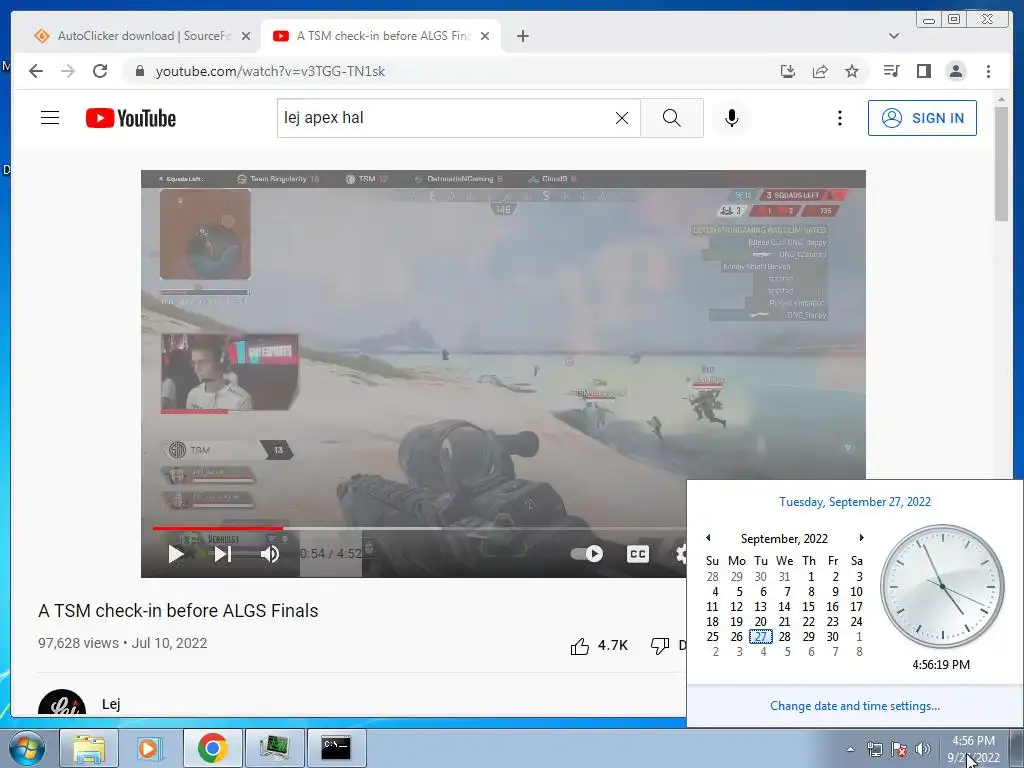Go to previous month in calendar
This screenshot has width=1024, height=768.
708,537
